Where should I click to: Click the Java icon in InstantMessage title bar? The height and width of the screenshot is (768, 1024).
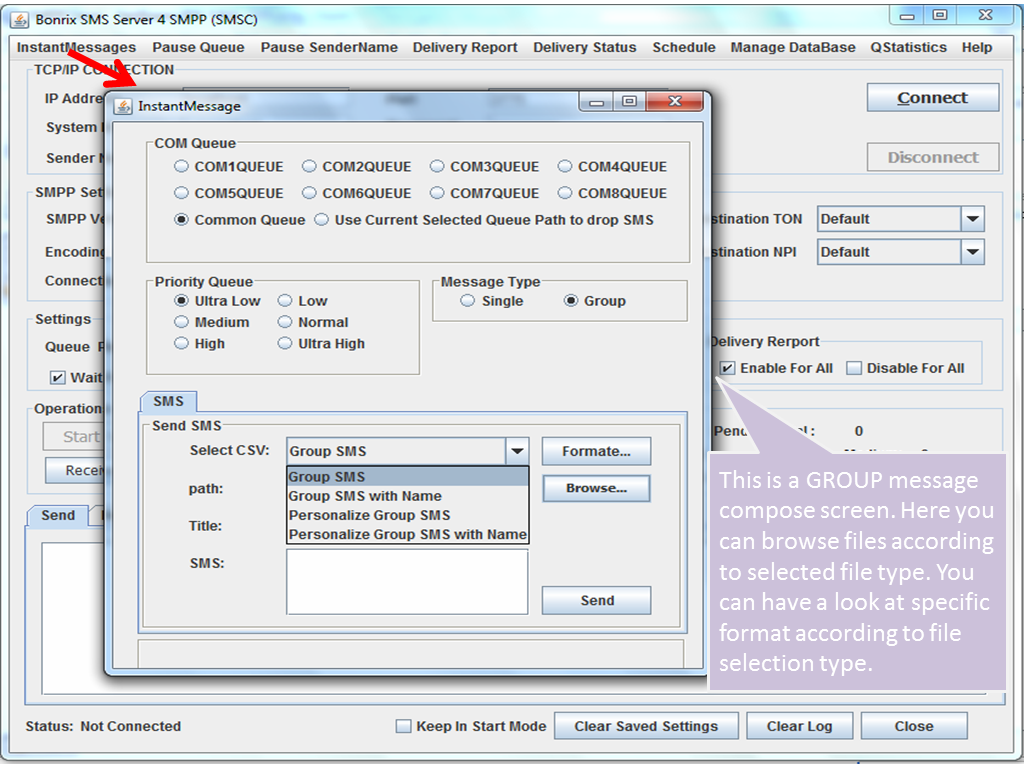click(123, 106)
